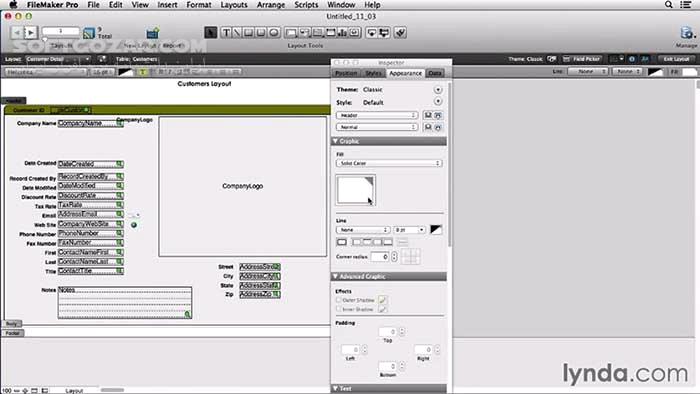
Task: Open the Arrange menu
Action: pos(271,5)
